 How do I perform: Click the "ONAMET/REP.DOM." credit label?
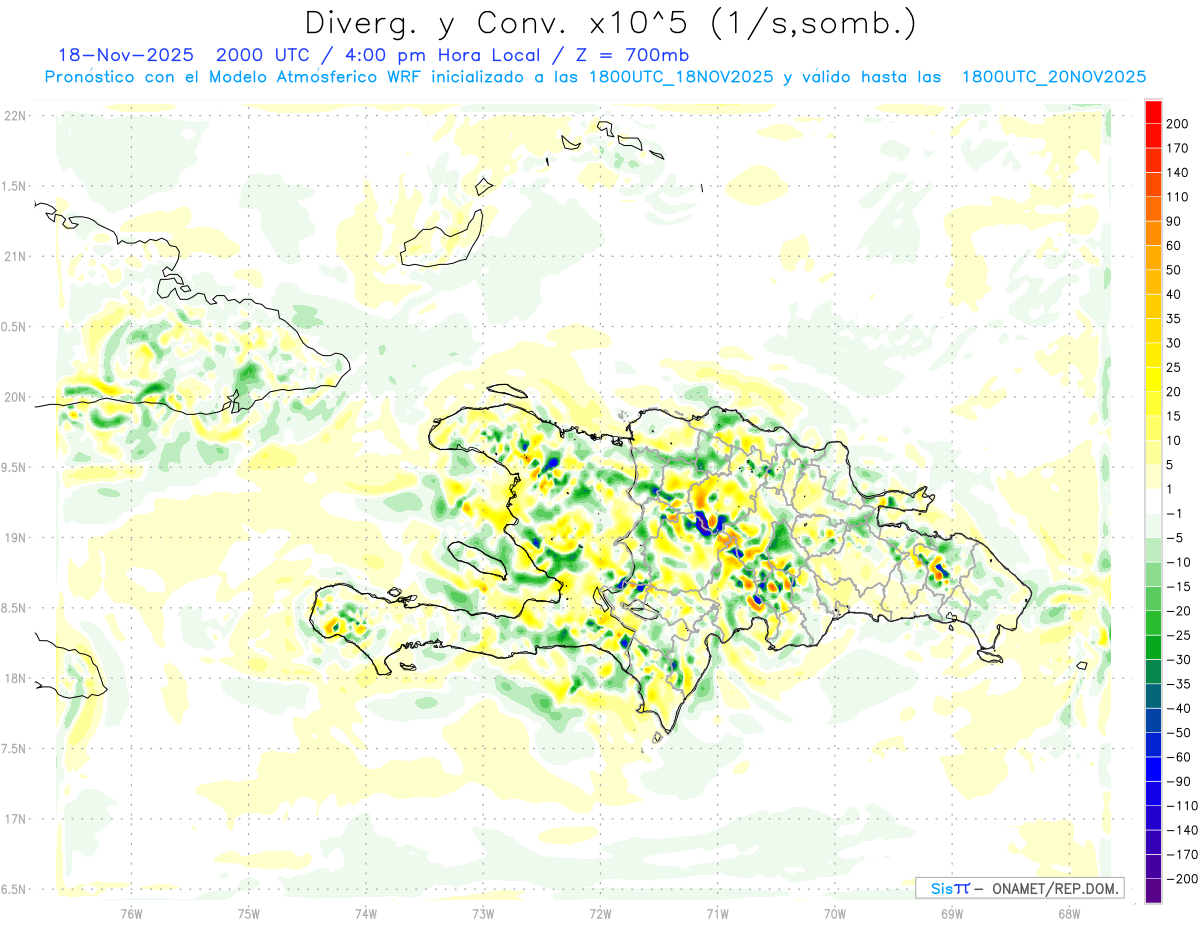tap(1054, 888)
